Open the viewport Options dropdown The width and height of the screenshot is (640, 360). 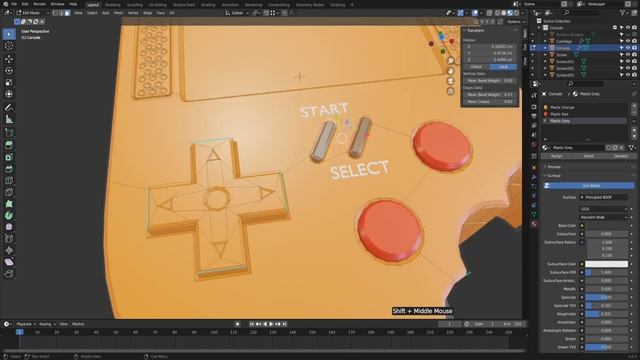(x=516, y=22)
